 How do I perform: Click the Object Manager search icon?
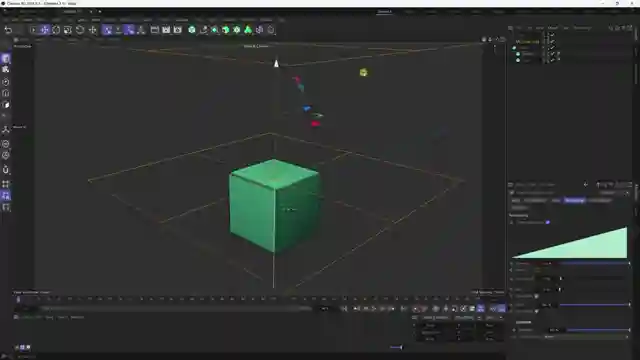[611, 28]
